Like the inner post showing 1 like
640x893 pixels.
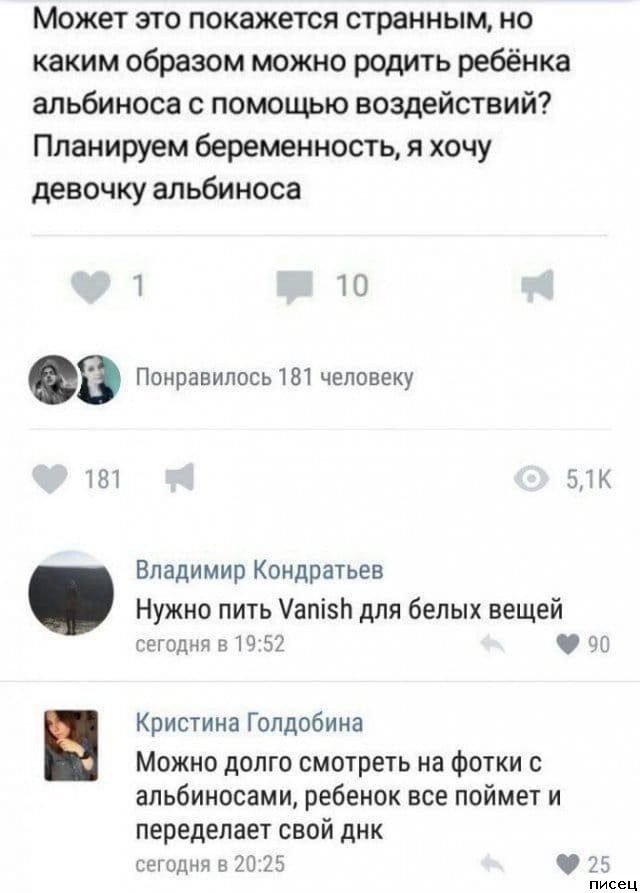coord(91,285)
